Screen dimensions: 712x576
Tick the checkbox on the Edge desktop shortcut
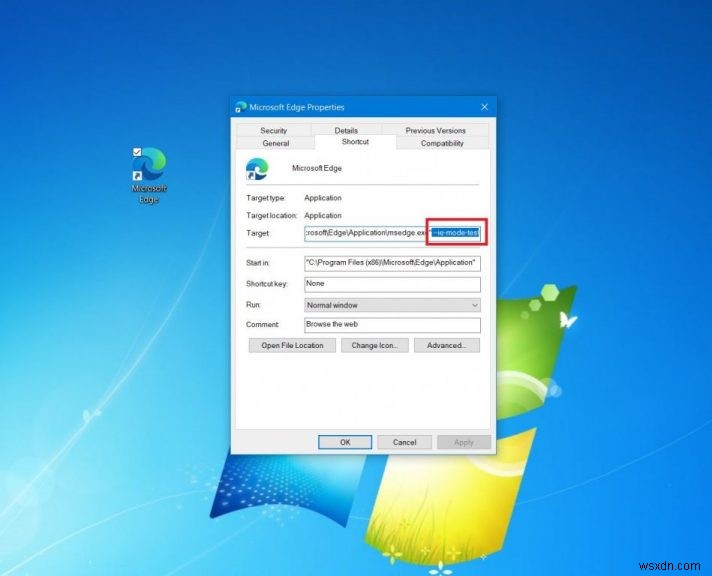137,152
